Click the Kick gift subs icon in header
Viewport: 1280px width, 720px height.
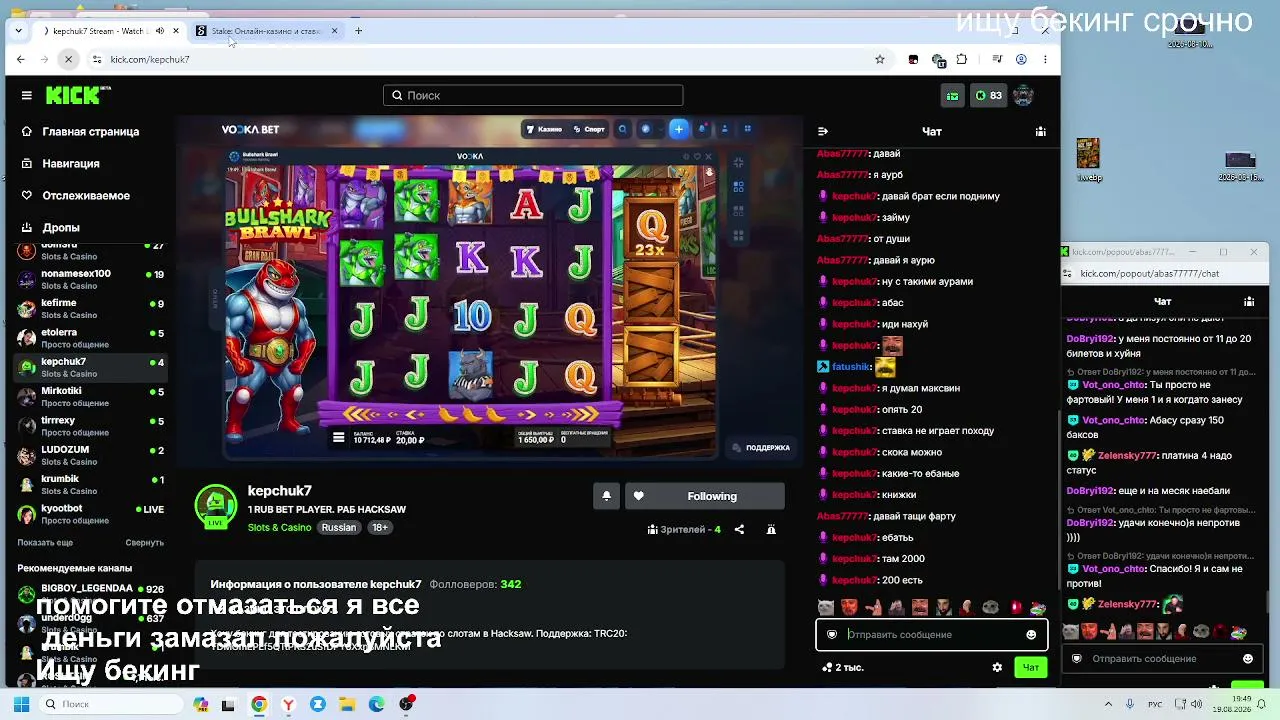(952, 96)
